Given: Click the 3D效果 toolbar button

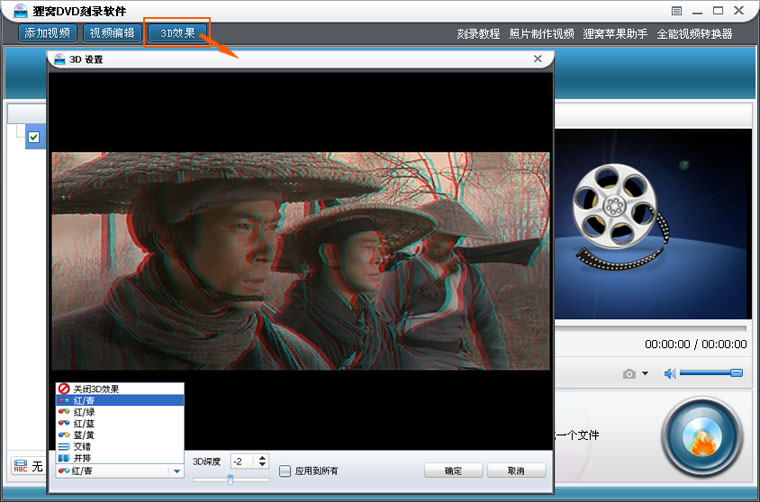Looking at the screenshot, I should pos(177,33).
